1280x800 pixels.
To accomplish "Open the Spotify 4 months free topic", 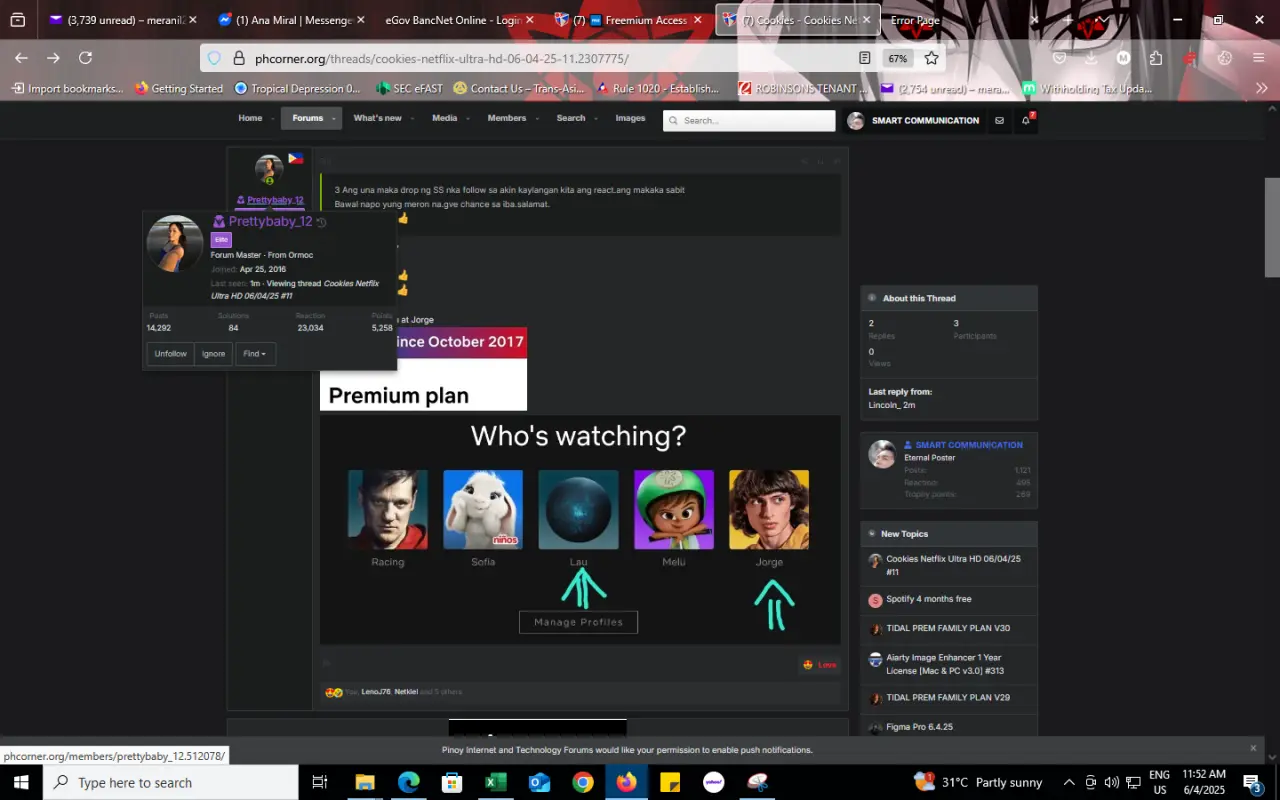I will (x=928, y=599).
